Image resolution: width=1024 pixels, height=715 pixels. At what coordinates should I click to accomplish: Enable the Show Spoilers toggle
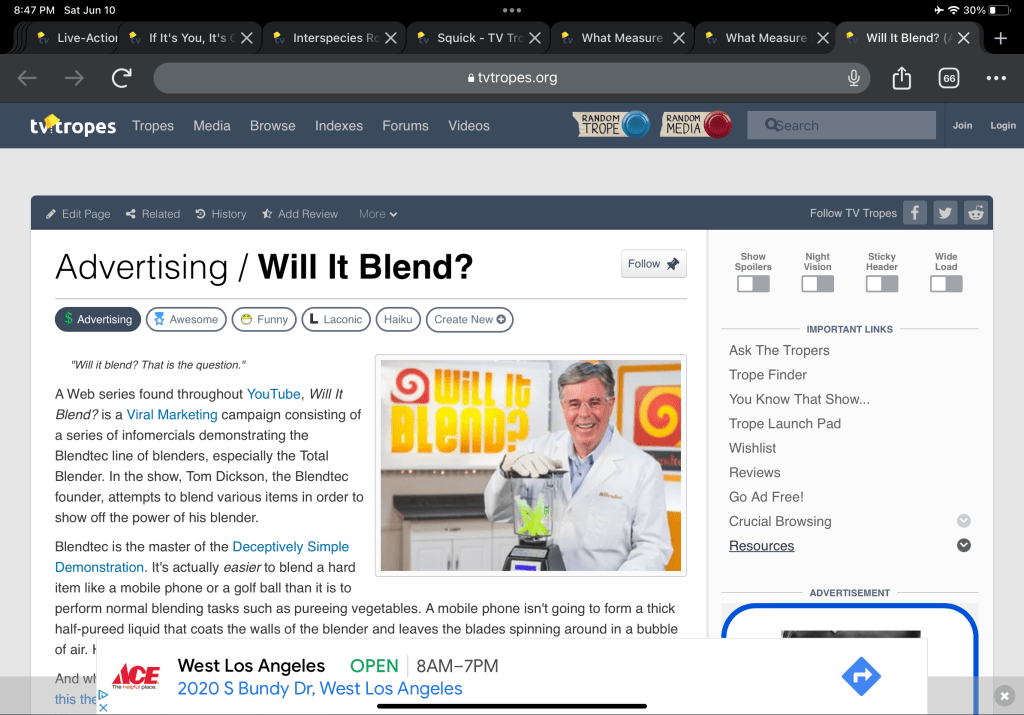(753, 284)
